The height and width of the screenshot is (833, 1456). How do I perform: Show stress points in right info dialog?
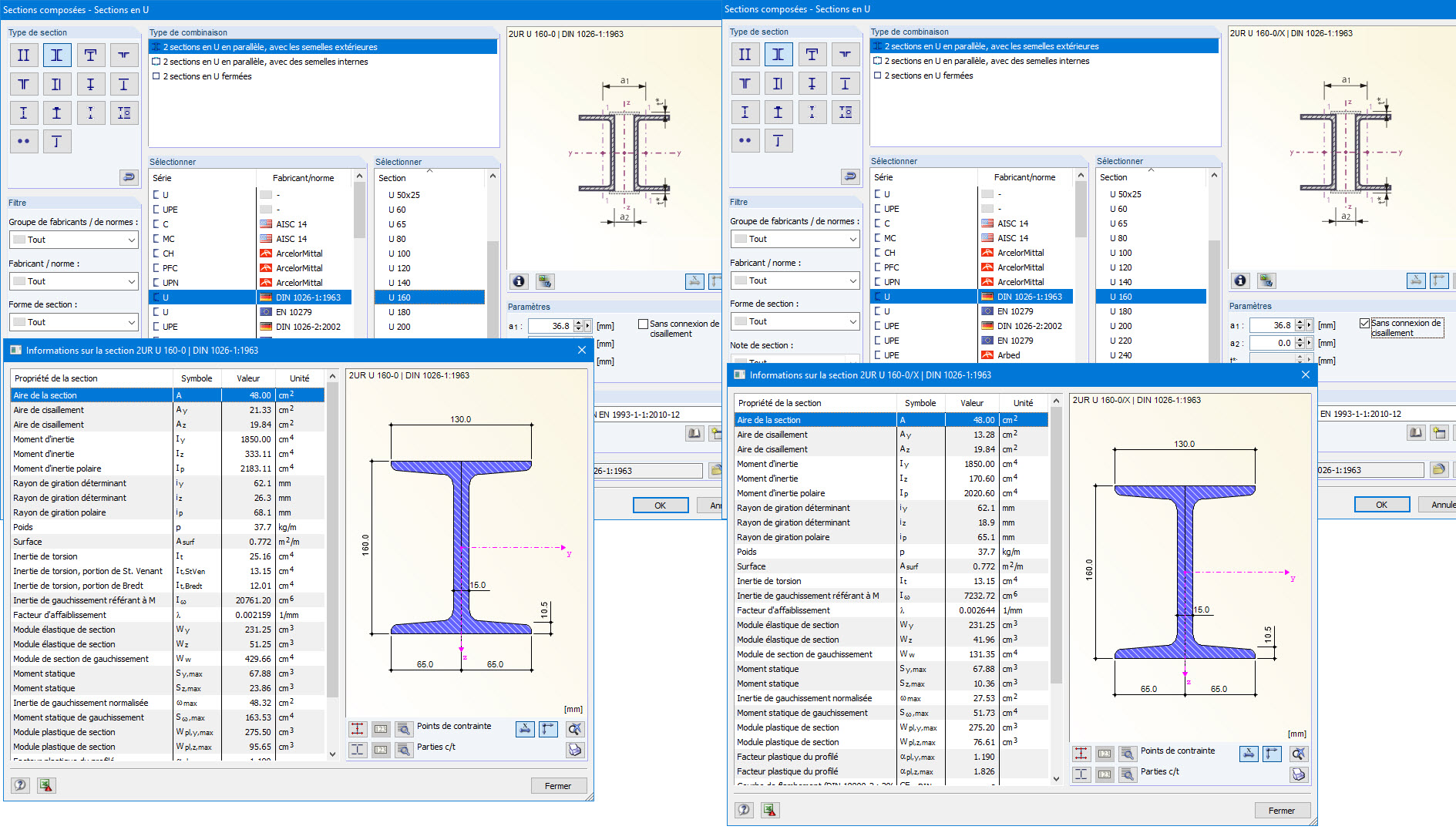(x=1081, y=753)
